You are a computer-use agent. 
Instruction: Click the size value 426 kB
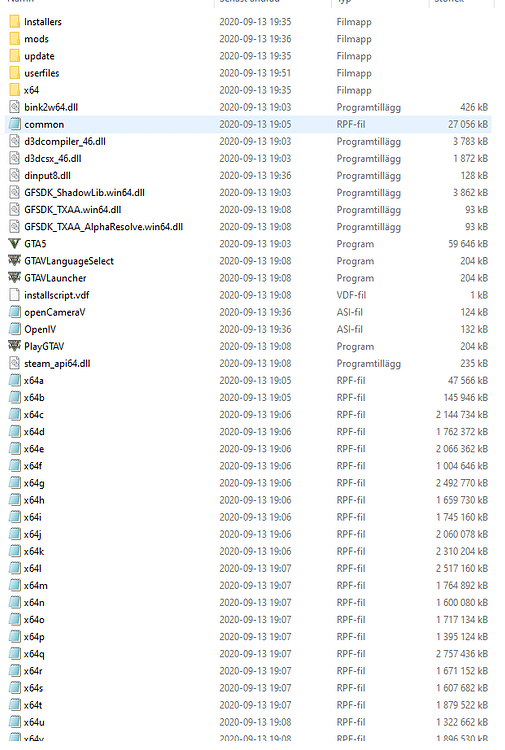(474, 107)
